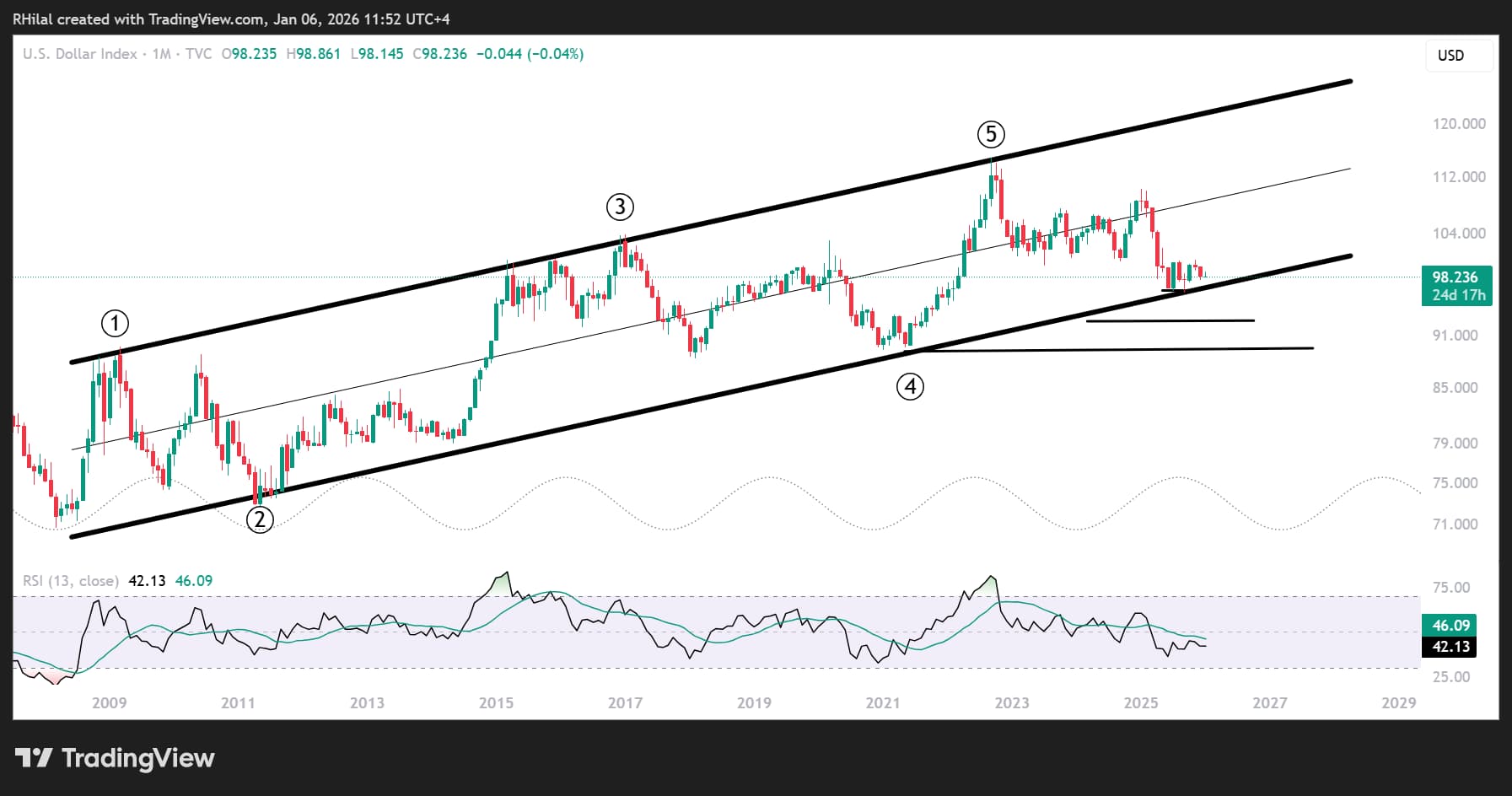Select the circled wave 2 marker
This screenshot has height=796, width=1512.
[x=260, y=519]
